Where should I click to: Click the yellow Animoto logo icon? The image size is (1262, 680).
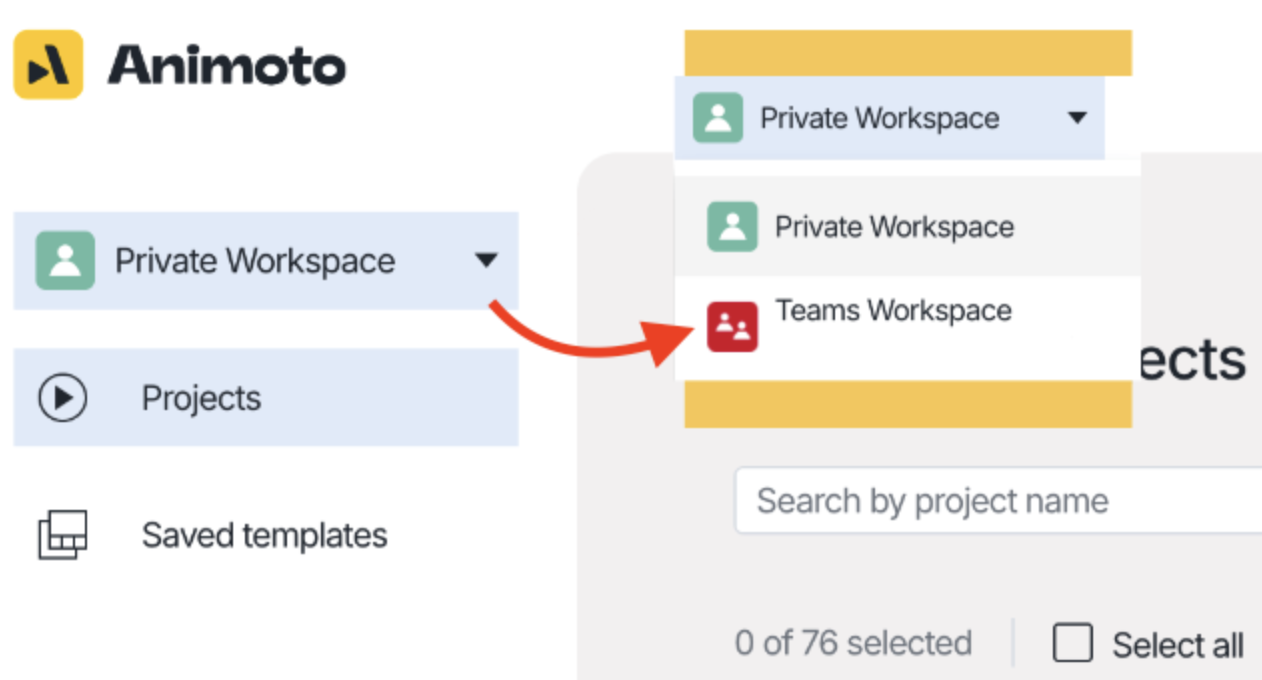[x=48, y=65]
